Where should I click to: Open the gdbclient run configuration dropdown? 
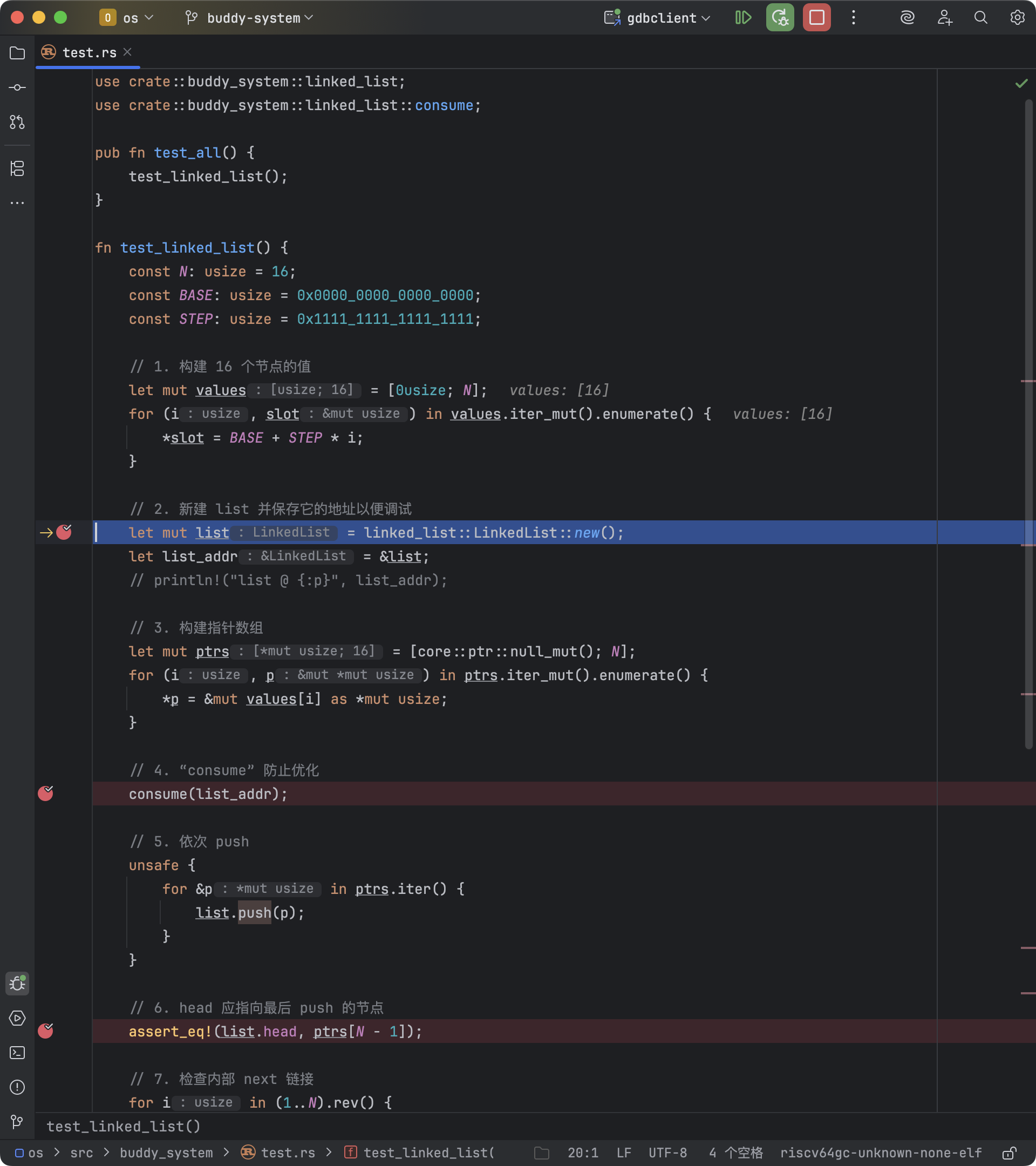click(x=657, y=18)
